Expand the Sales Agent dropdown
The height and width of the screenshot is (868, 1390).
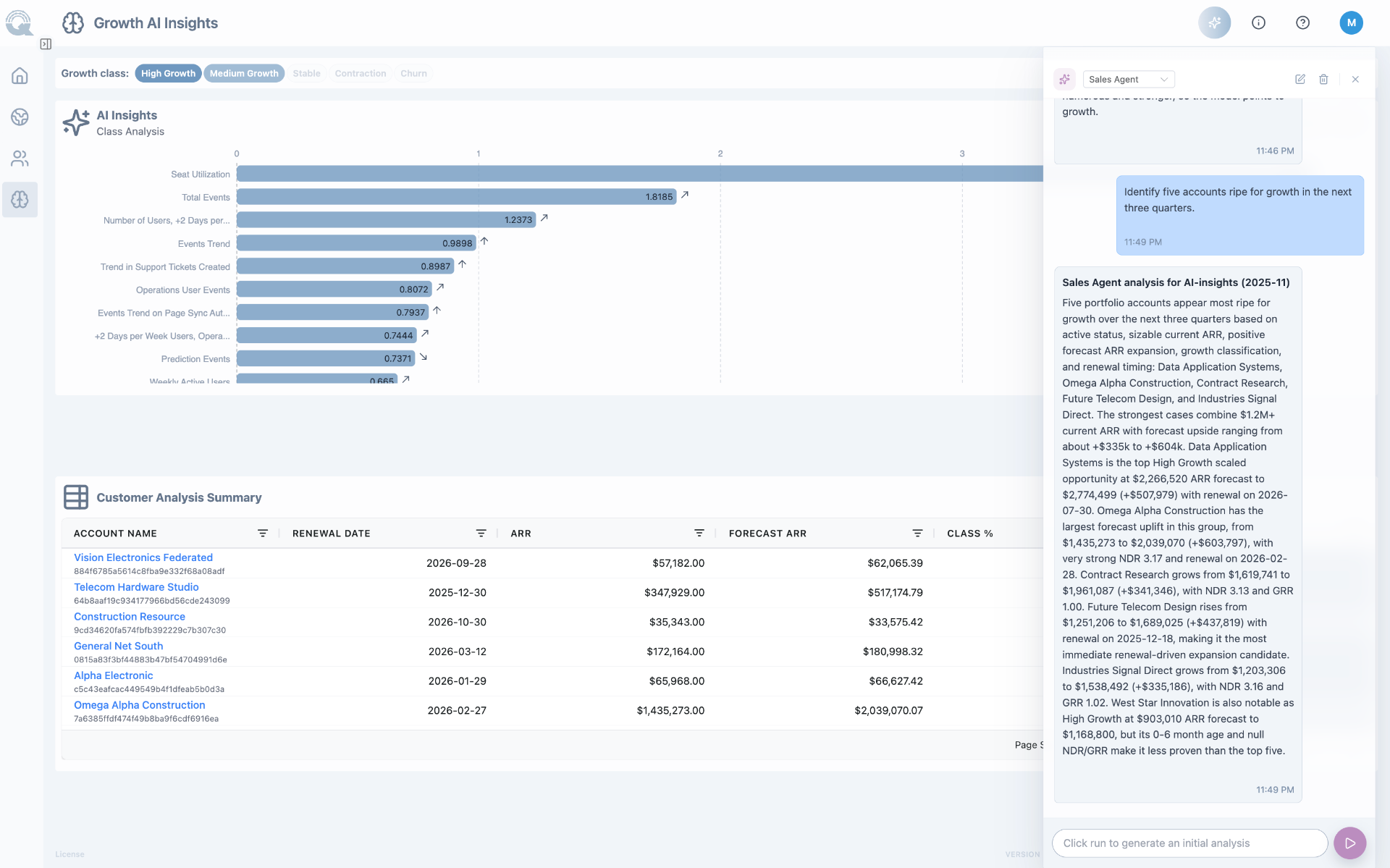click(1129, 79)
